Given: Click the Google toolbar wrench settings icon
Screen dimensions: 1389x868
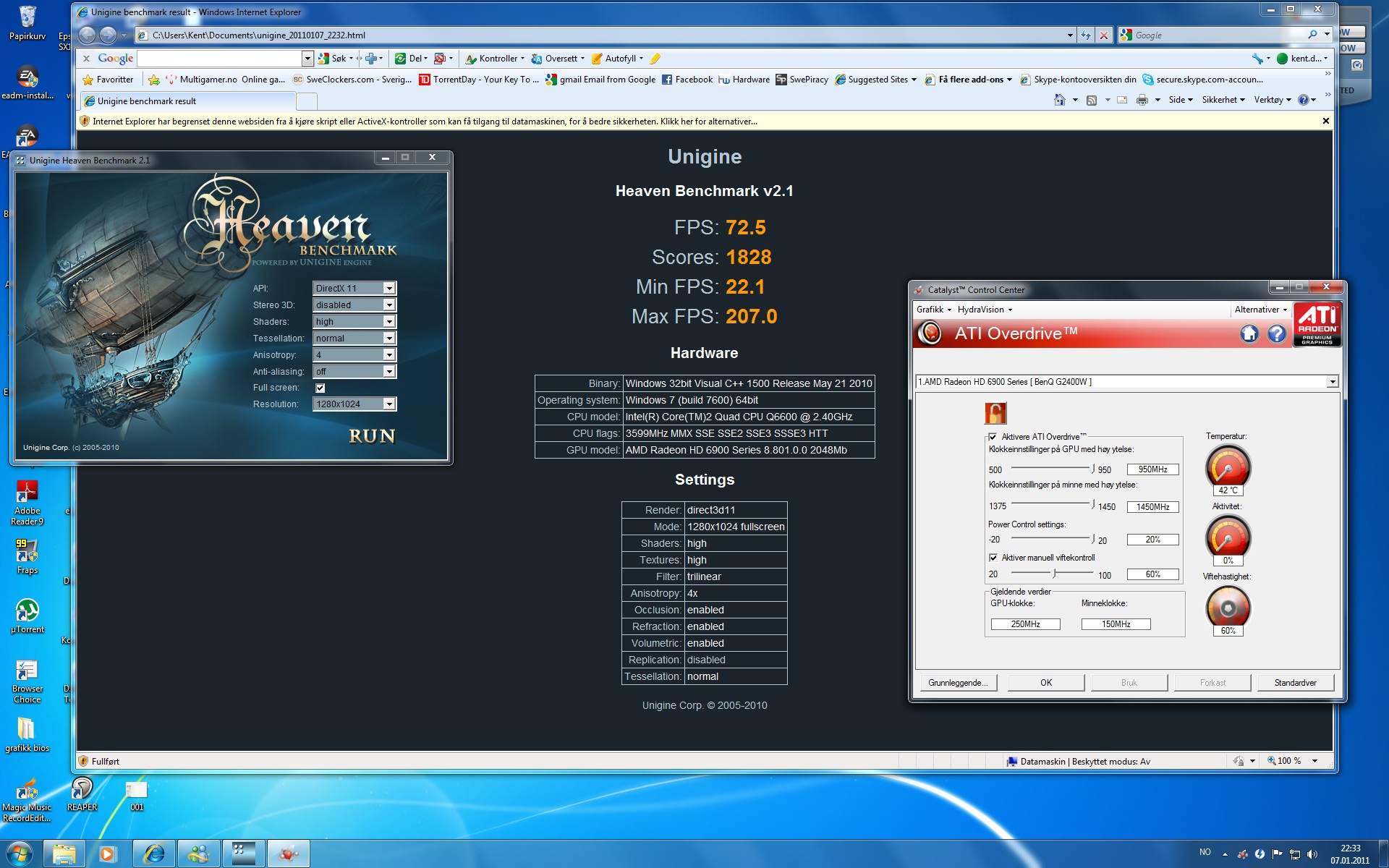Looking at the screenshot, I should coord(1257,59).
